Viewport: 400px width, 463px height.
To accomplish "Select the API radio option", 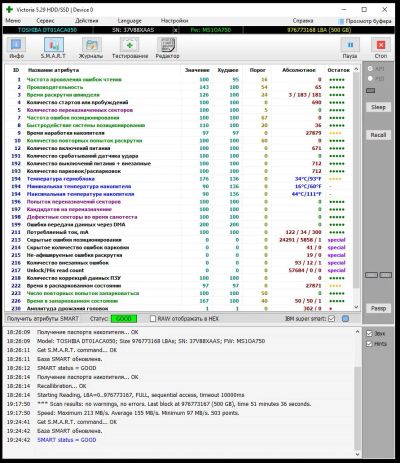I will (370, 69).
